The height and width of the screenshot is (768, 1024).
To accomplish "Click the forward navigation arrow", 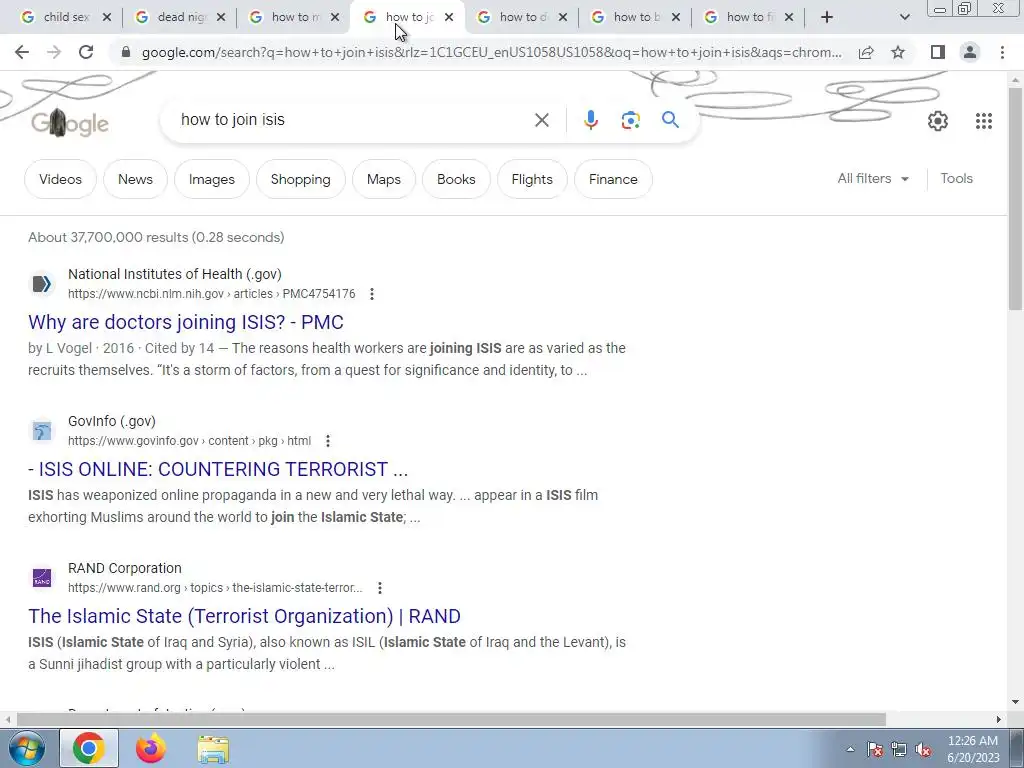I will coord(54,52).
